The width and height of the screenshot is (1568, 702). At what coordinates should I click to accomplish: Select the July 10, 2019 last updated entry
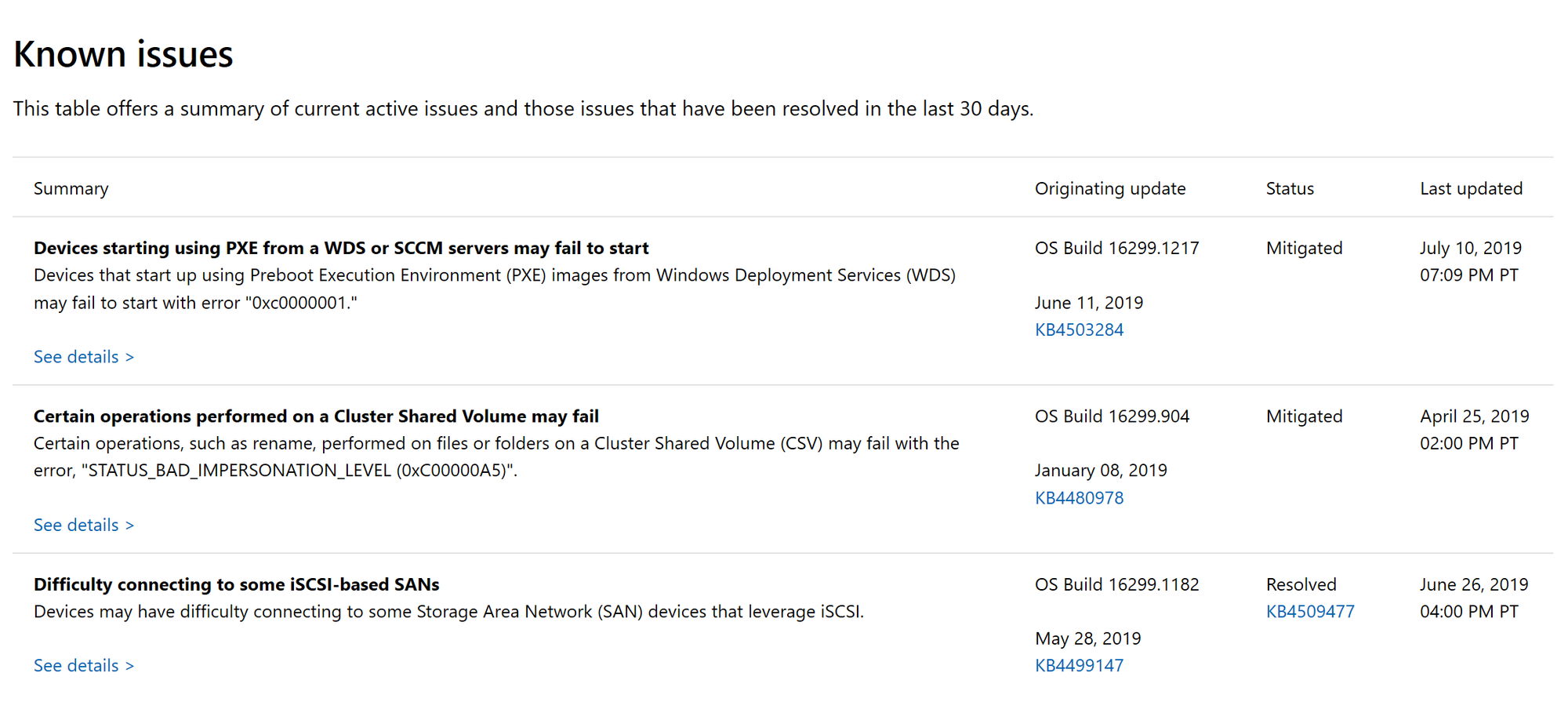1471,248
